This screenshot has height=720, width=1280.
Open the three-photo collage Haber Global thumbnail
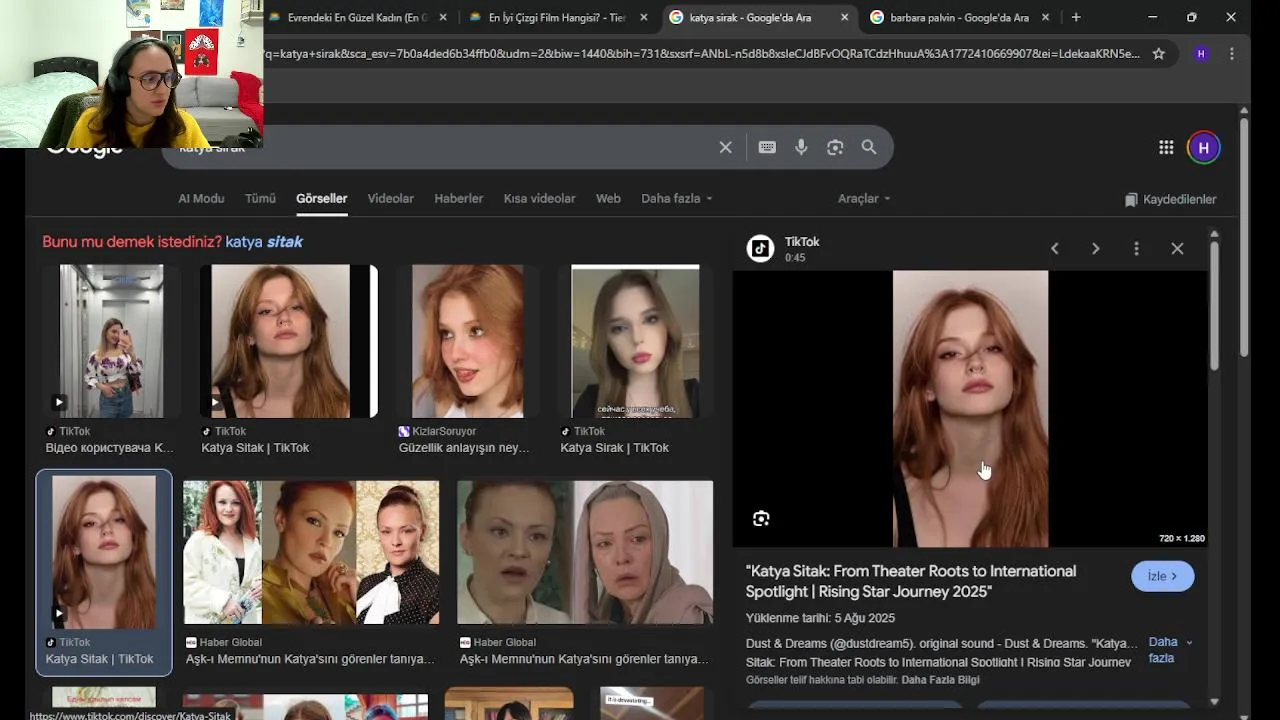point(311,552)
